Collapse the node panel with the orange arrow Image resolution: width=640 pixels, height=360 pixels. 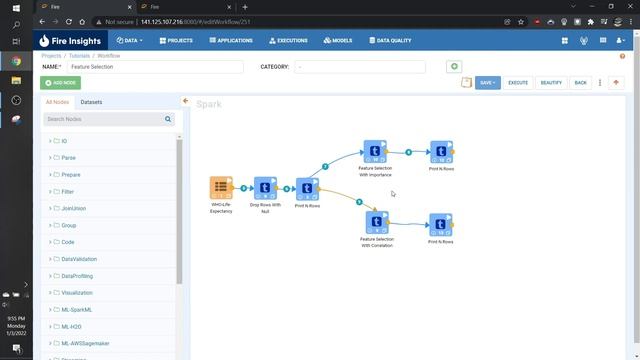pyautogui.click(x=185, y=101)
